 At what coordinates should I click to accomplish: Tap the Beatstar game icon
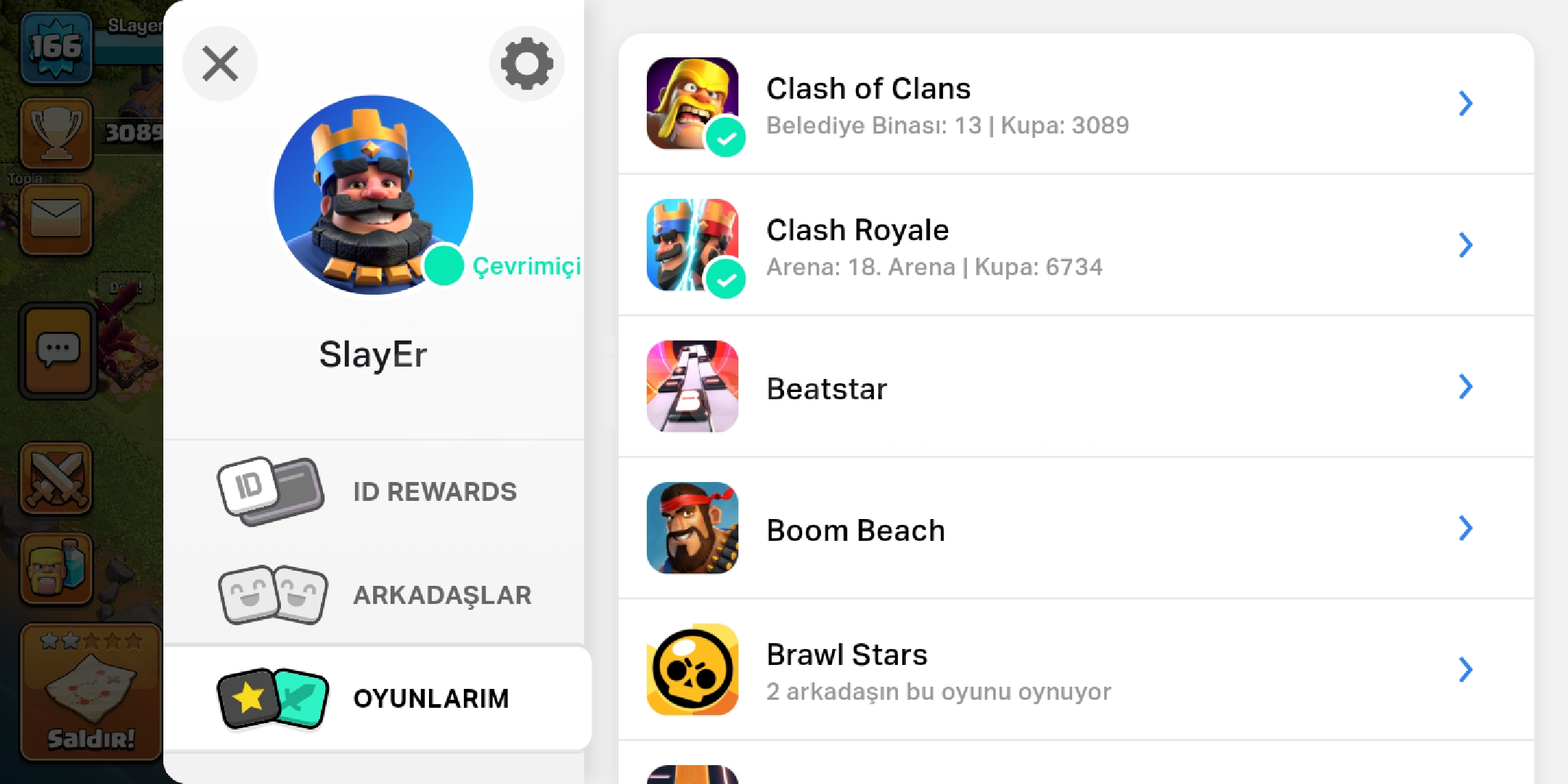point(693,386)
